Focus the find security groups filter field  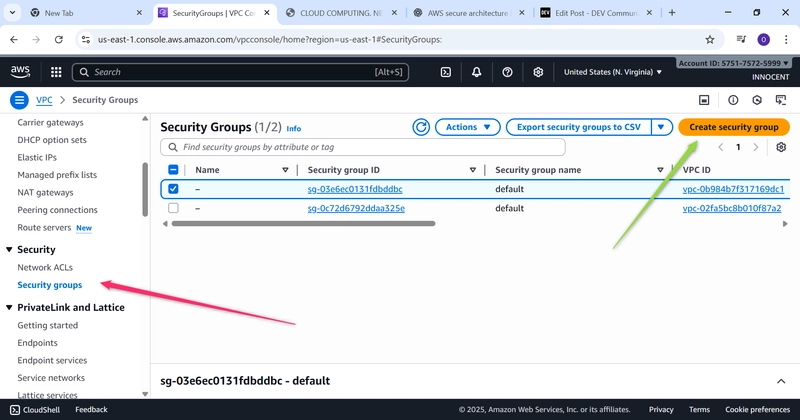click(363, 147)
